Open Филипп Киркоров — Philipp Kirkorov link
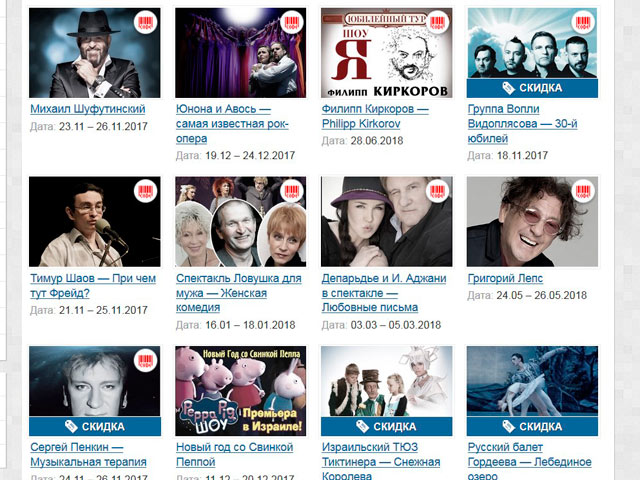The height and width of the screenshot is (480, 640). coord(375,116)
